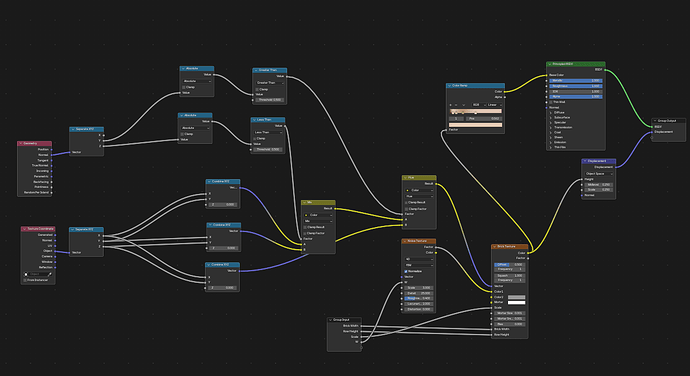Screen dimensions: 690x376
Task: Collapse the Geometry node
Action: [21, 144]
